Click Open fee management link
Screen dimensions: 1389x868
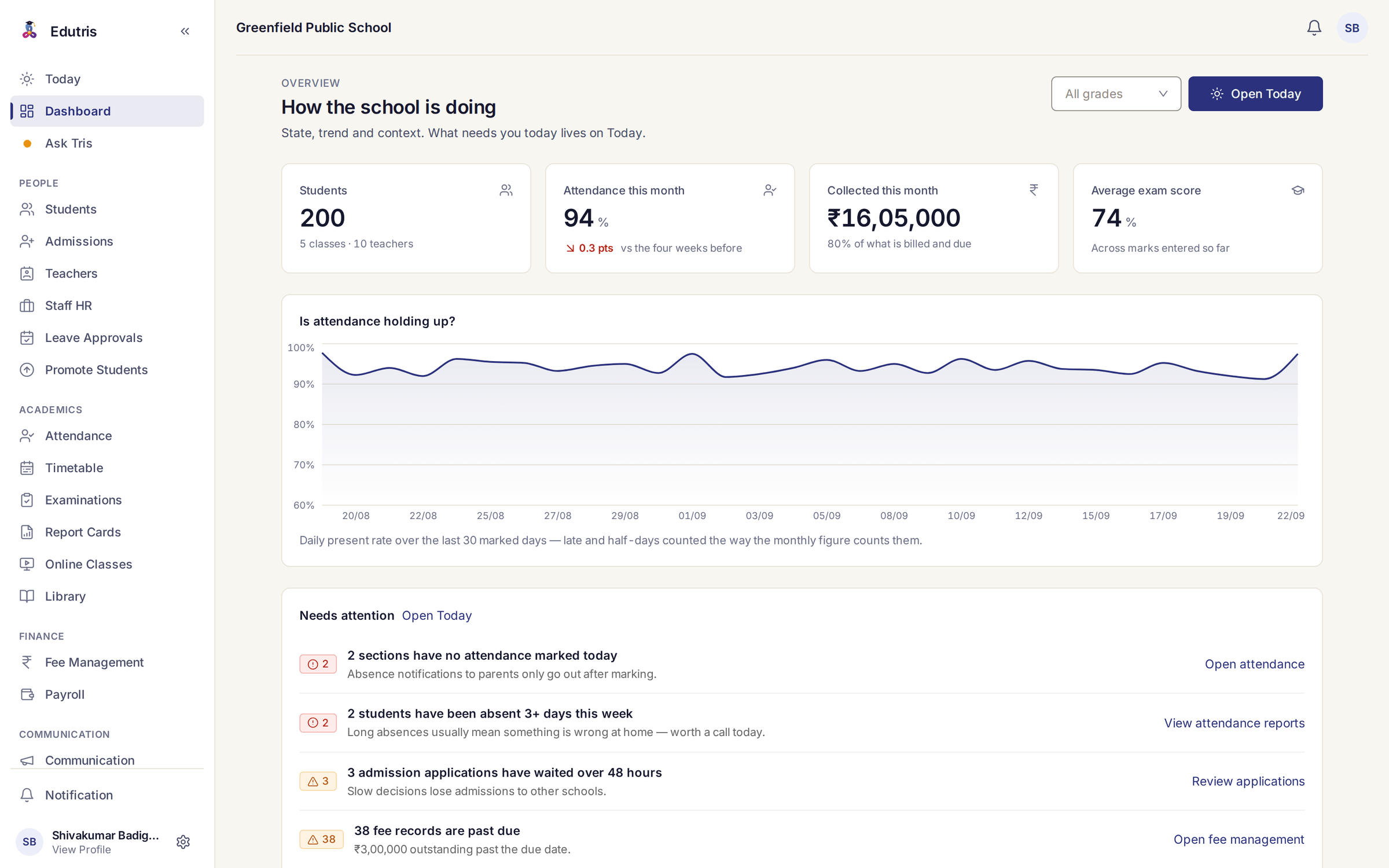1239,840
